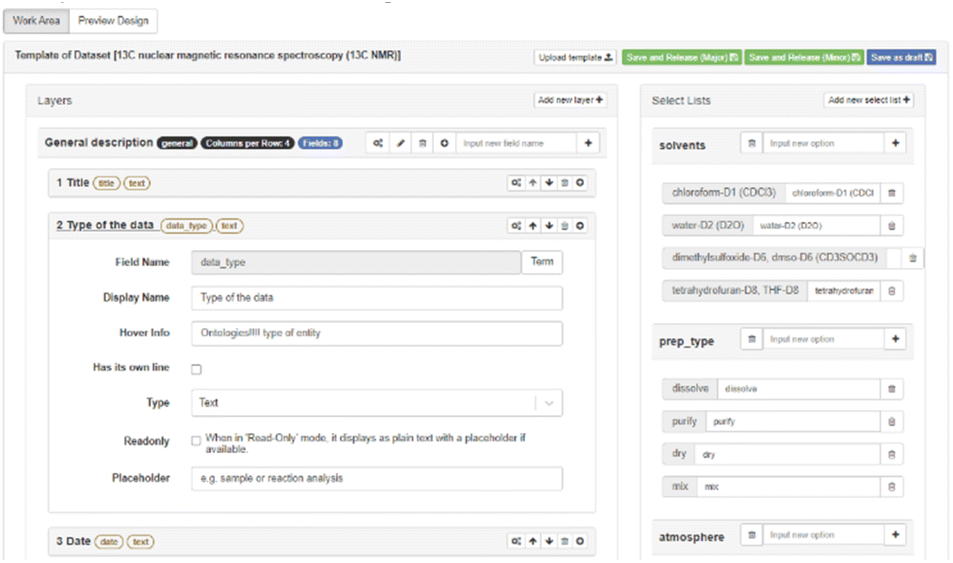Toggle the Readonly checkbox
Image resolution: width=953 pixels, height=563 pixels.
pyautogui.click(x=196, y=440)
